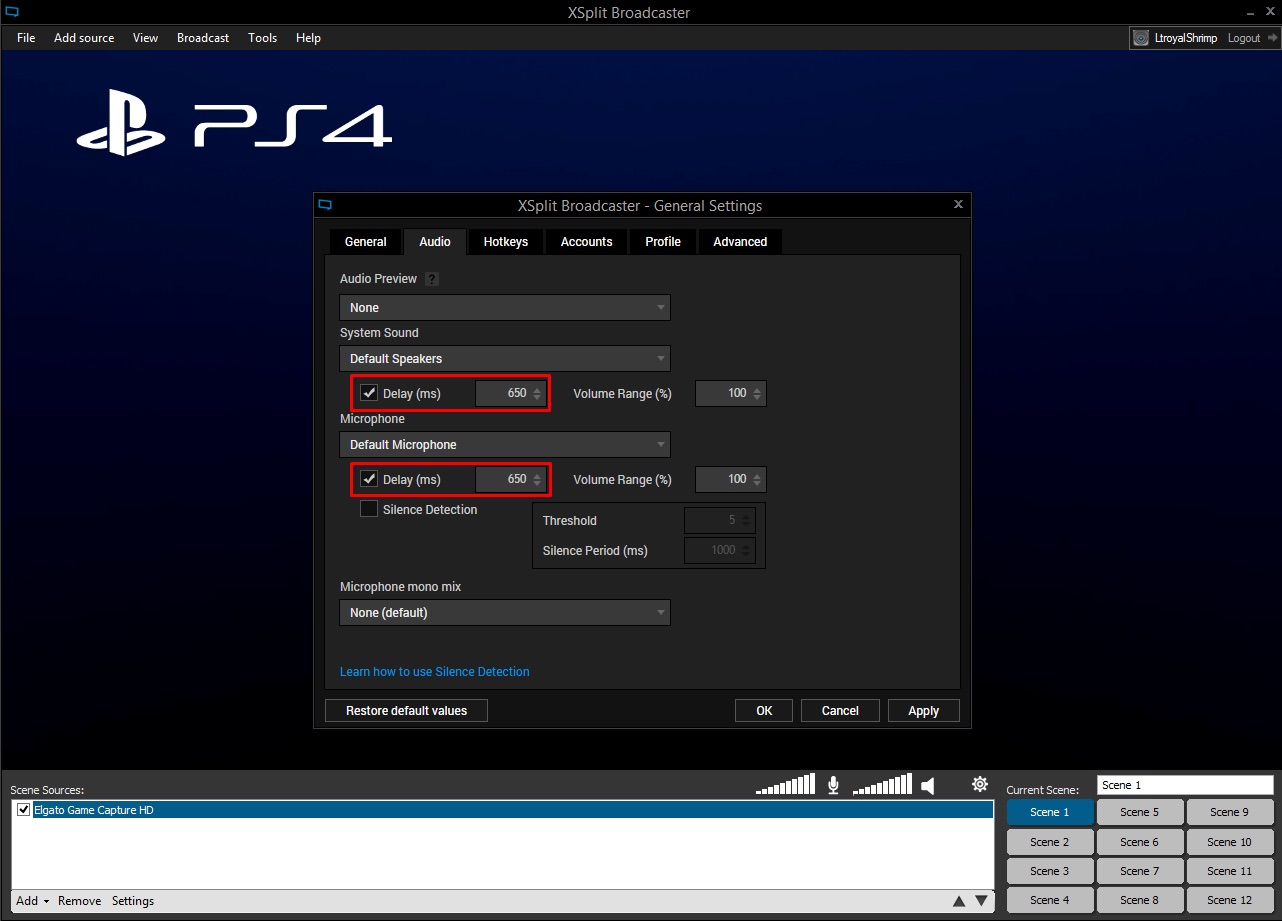Enable Silence Detection
This screenshot has width=1282, height=921.
pos(368,508)
